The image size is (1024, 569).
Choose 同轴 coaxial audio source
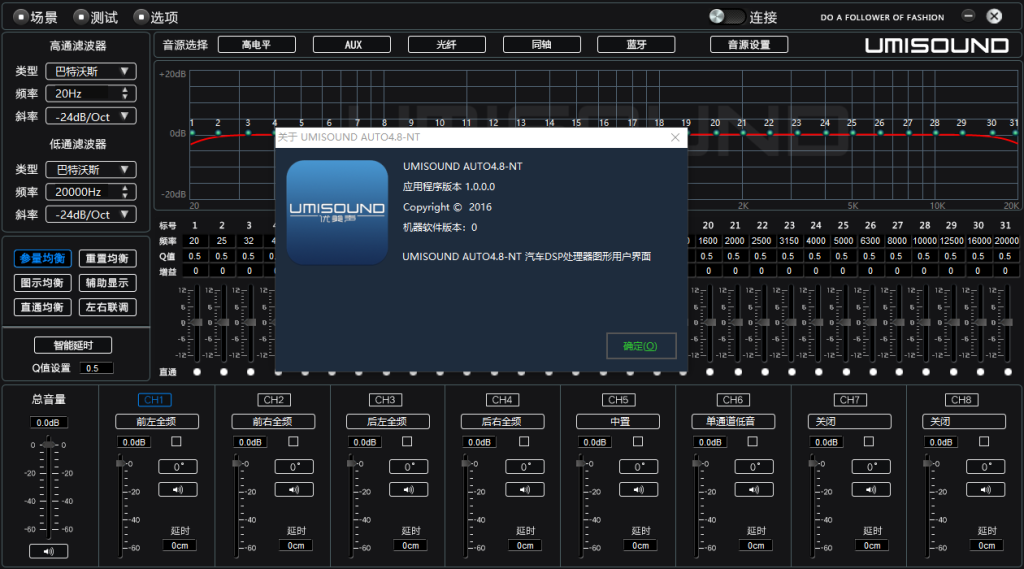tap(541, 44)
